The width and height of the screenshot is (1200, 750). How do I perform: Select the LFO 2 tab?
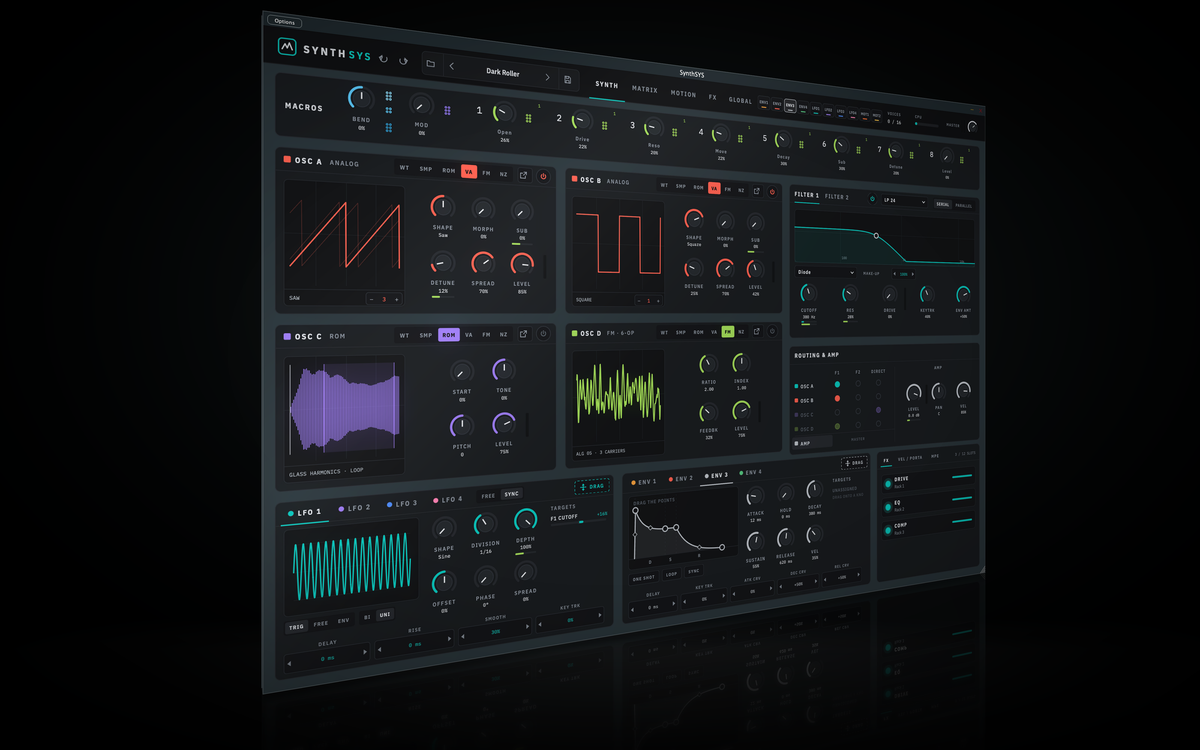point(355,508)
